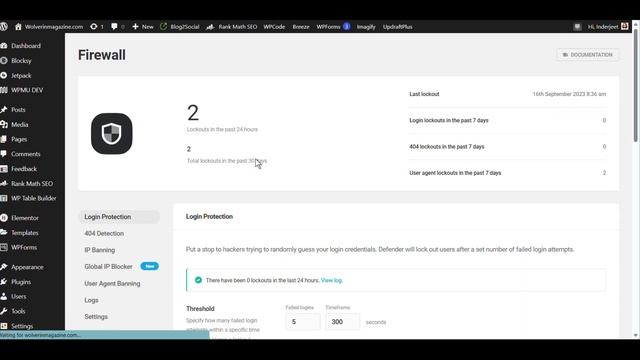Screen dimensions: 640x360
Task: Follow the View log link
Action: [331, 280]
